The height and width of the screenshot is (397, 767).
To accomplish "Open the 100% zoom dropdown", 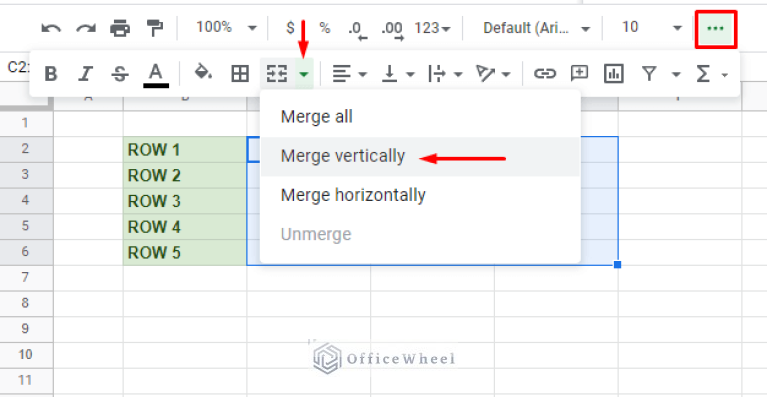I will click(x=226, y=28).
